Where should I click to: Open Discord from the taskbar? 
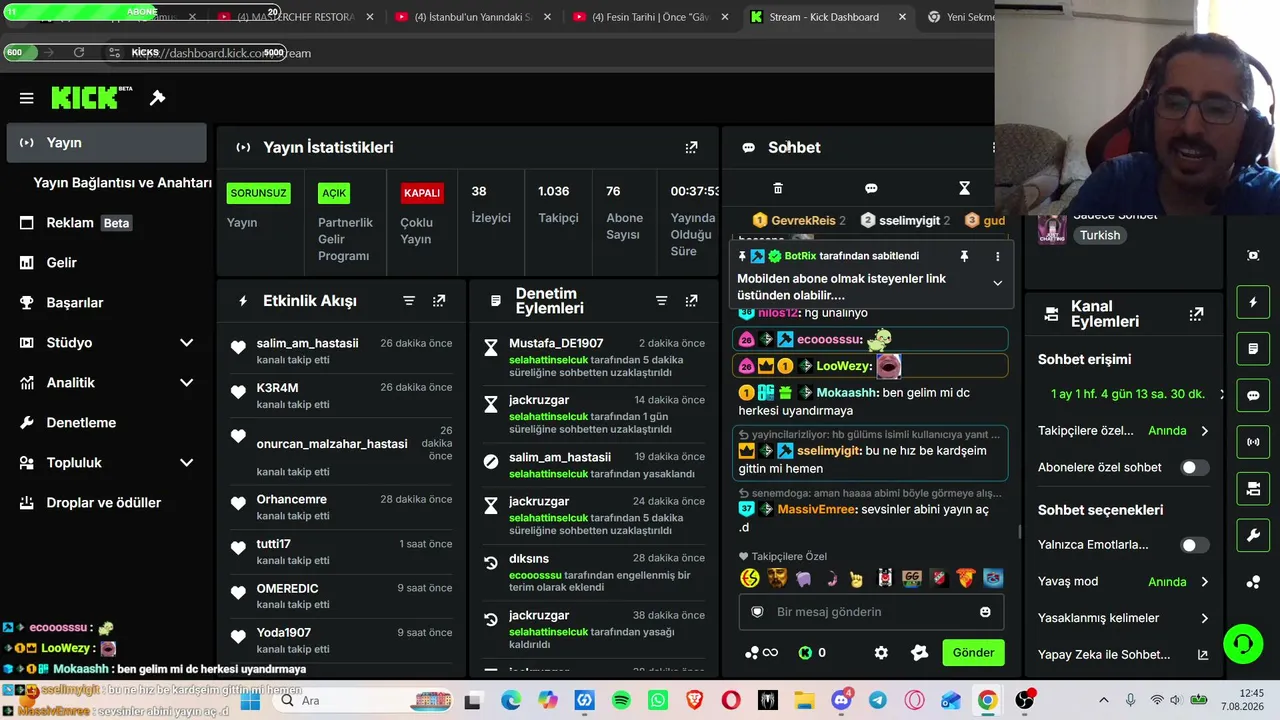point(841,701)
